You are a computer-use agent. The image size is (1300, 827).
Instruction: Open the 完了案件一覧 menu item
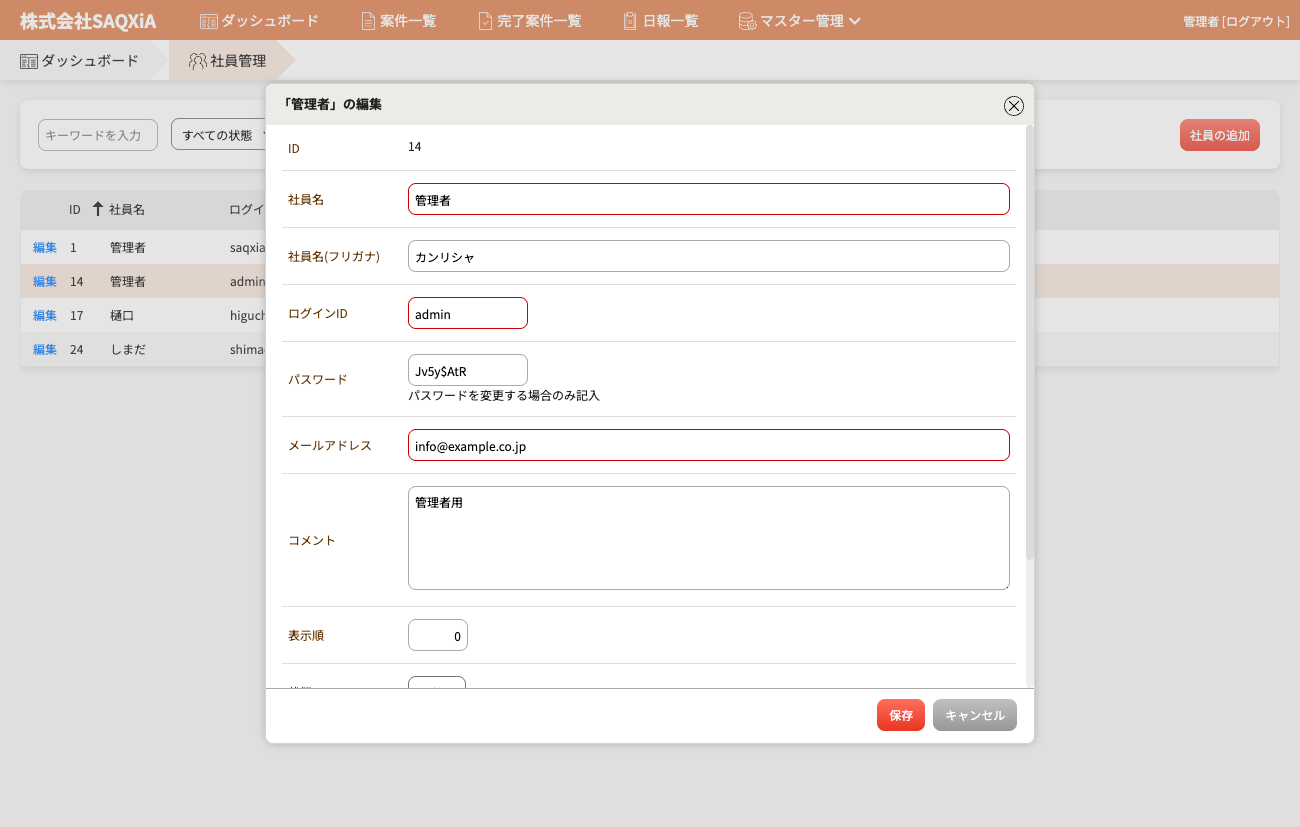(x=538, y=21)
